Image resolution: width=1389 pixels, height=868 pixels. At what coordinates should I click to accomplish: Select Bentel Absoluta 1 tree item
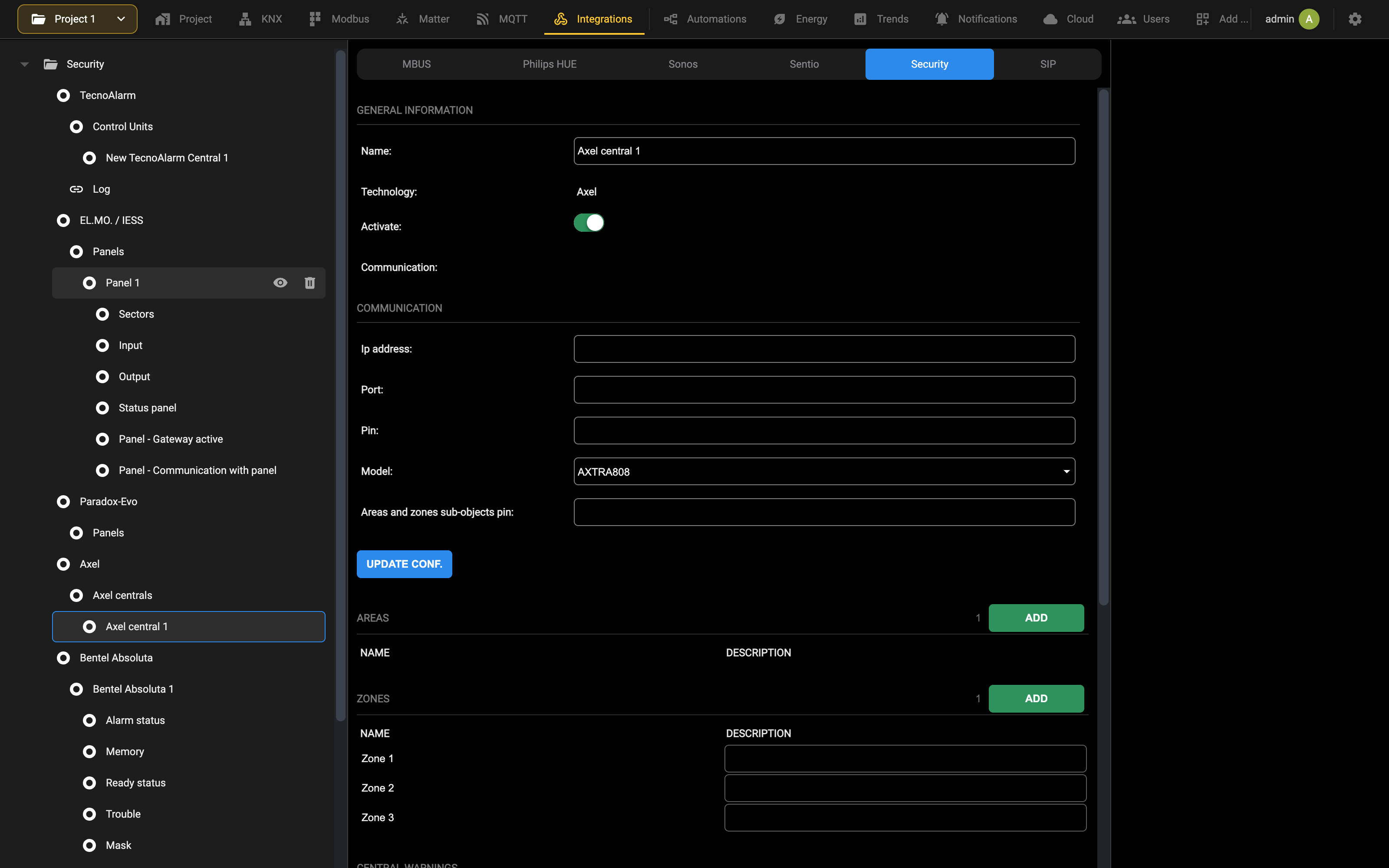pos(189,689)
